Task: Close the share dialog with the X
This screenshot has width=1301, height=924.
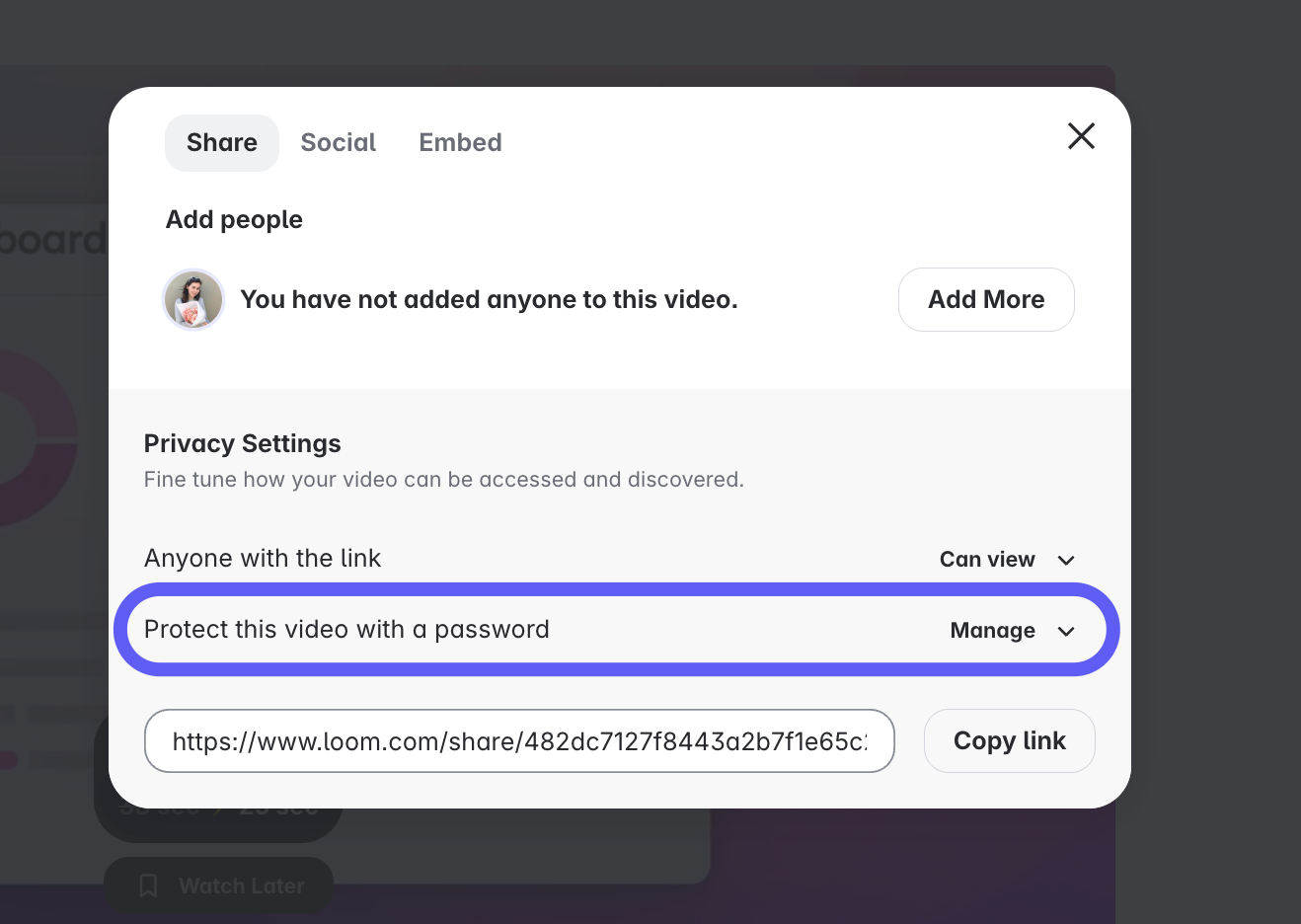Action: point(1081,136)
